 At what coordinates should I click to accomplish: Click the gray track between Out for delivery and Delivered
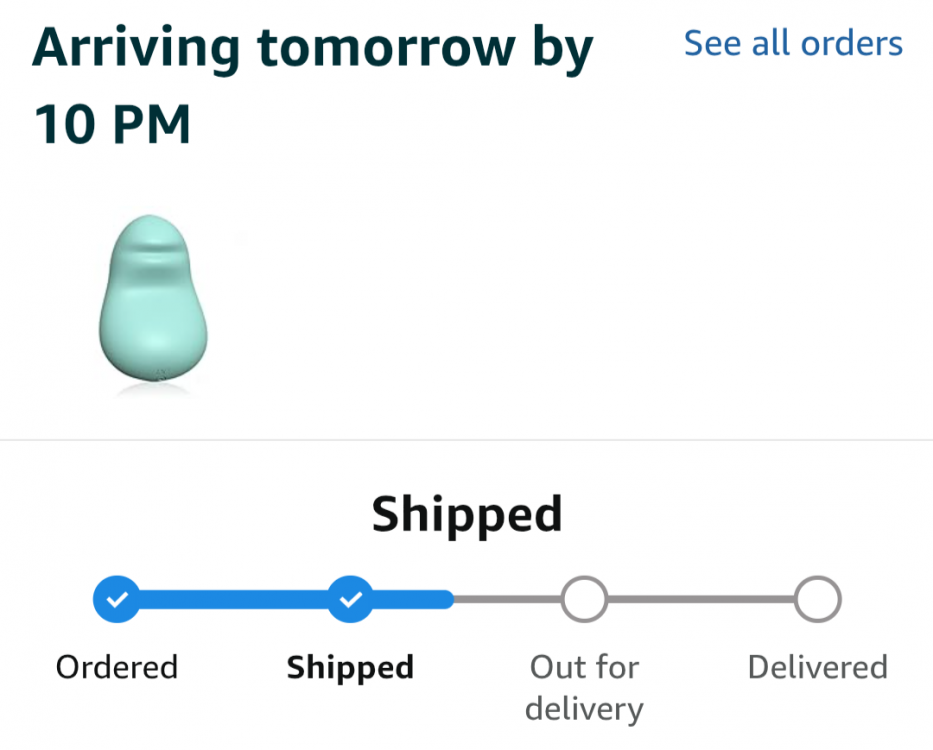coord(700,600)
